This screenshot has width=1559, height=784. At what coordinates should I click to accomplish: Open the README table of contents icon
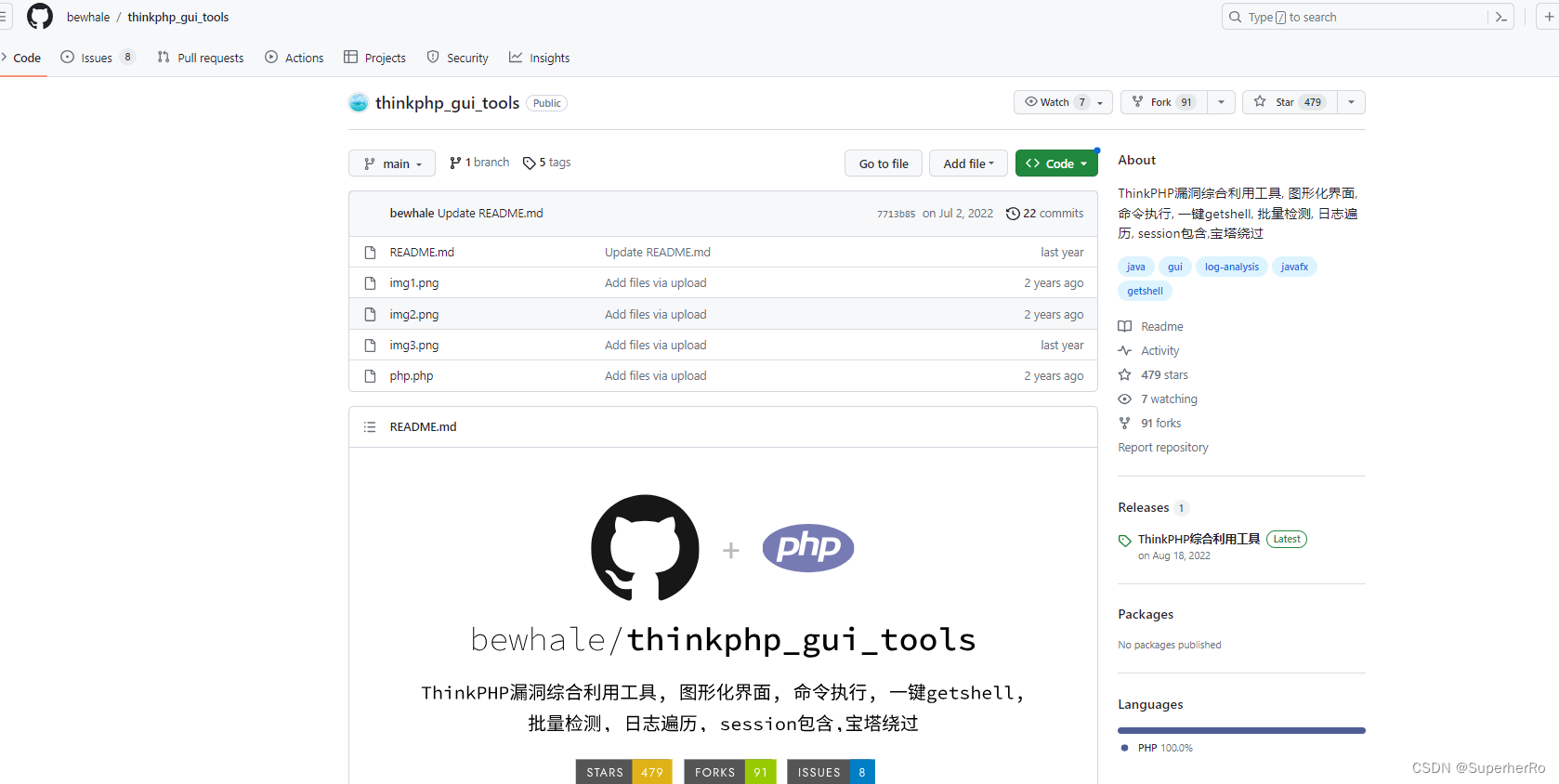point(370,427)
